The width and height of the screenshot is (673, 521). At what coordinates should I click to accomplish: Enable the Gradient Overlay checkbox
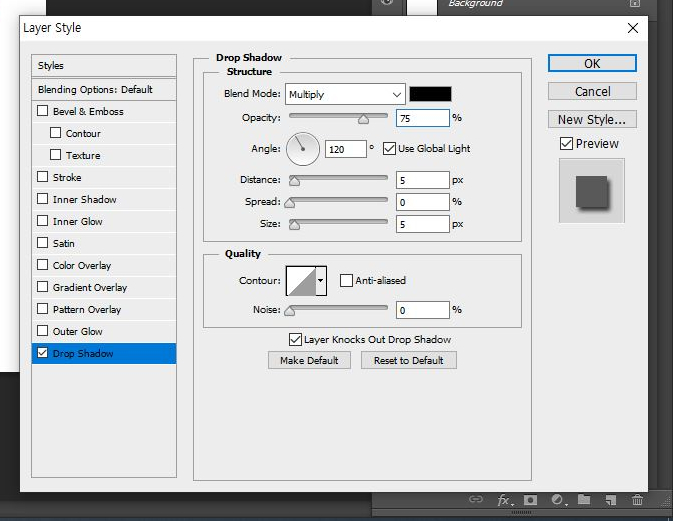click(x=42, y=287)
